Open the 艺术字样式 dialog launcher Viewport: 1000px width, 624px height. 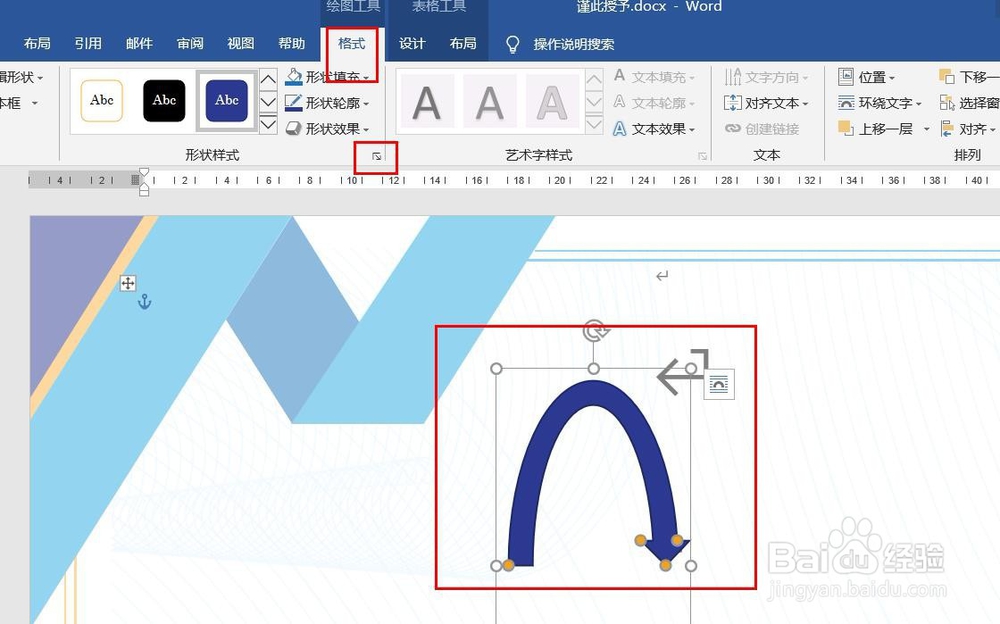pos(702,156)
